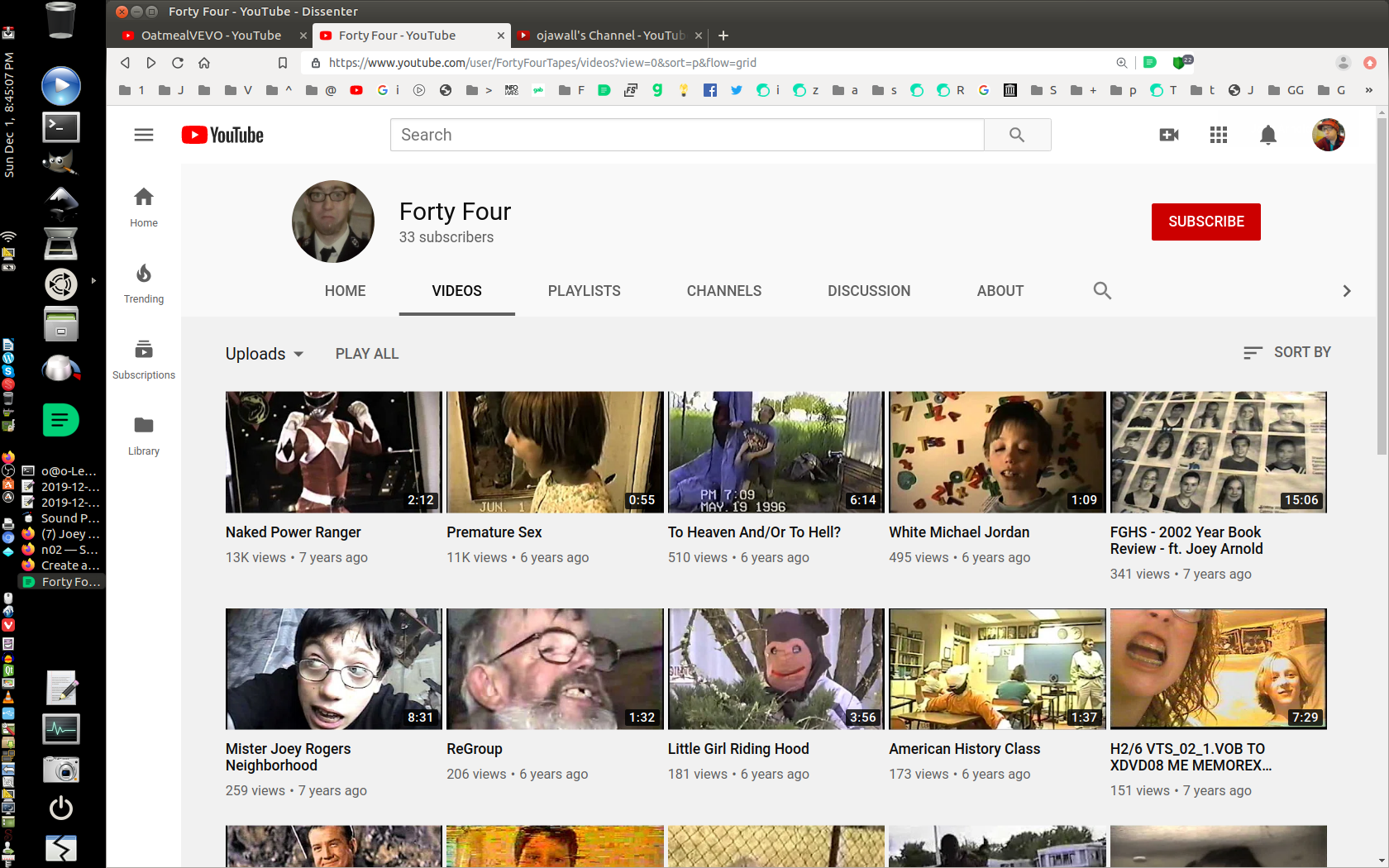Open Library in the sidebar
The width and height of the screenshot is (1389, 868).
coord(144,436)
